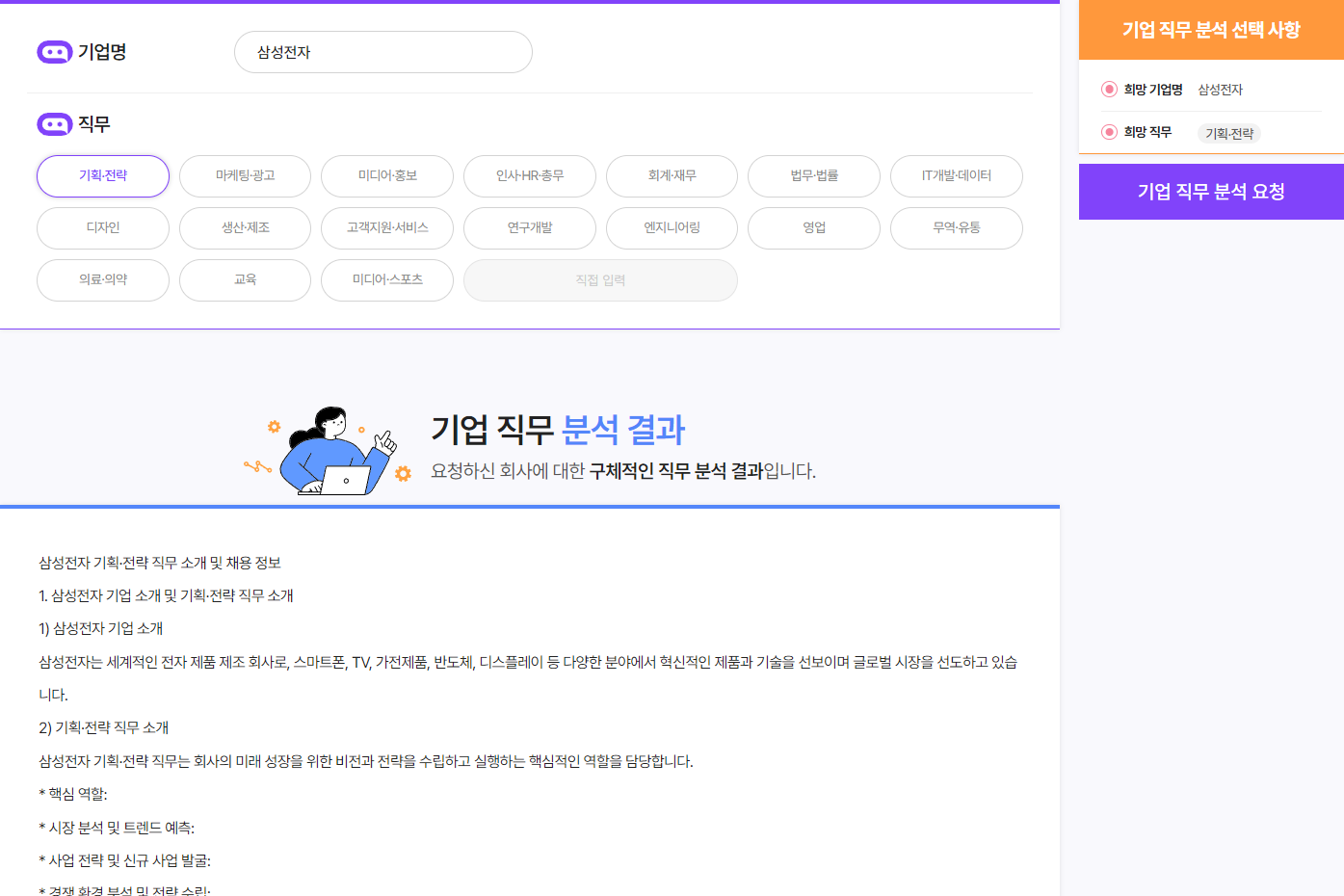Choose the 고객지원·서비스 job option
Screen dimensions: 1344x896
tap(387, 228)
